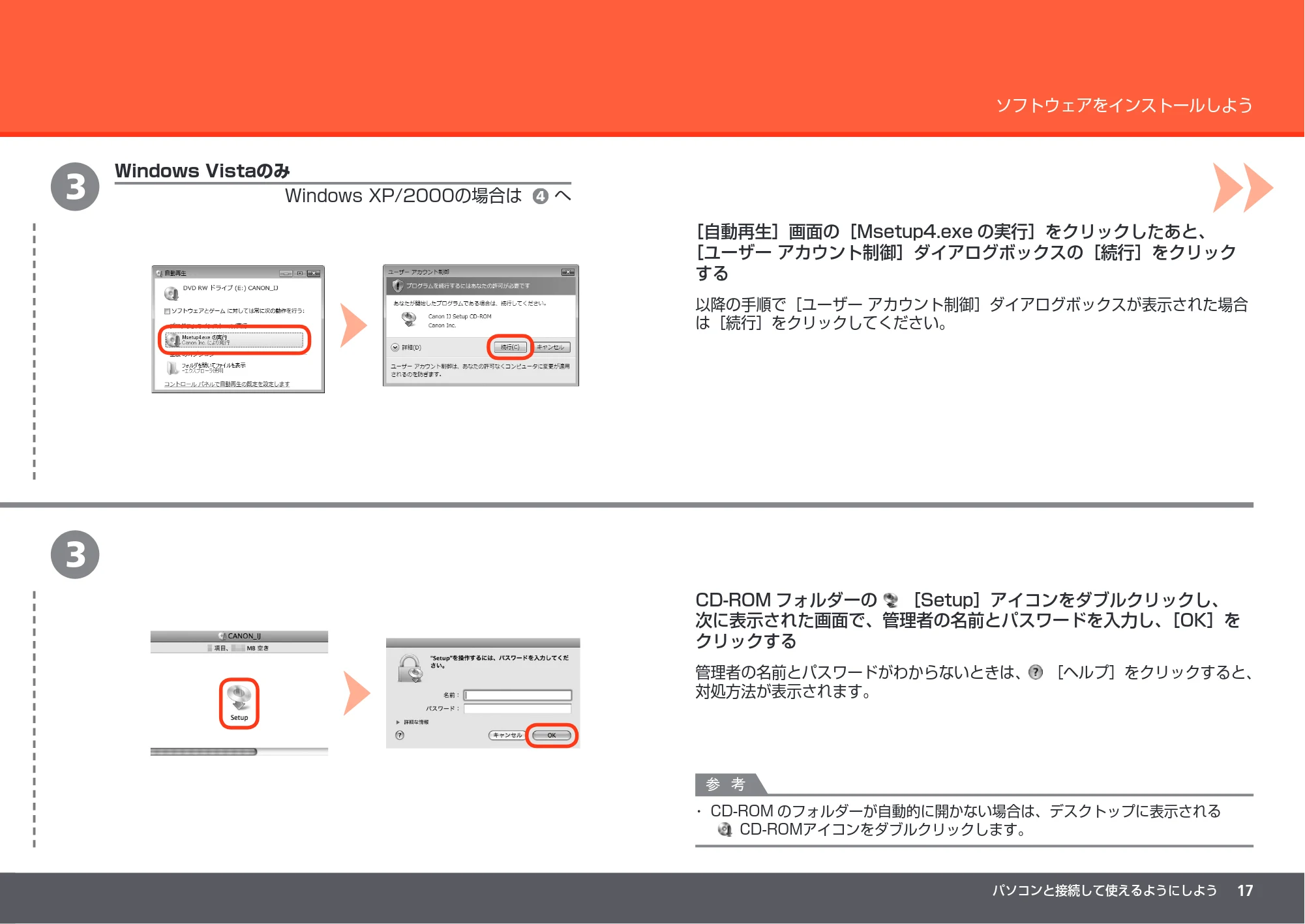Viewport: 1305px width, 924px height.
Task: Click the 'DVD RW ドライブ (E:) CANON_IJ' label
Action: [230, 288]
